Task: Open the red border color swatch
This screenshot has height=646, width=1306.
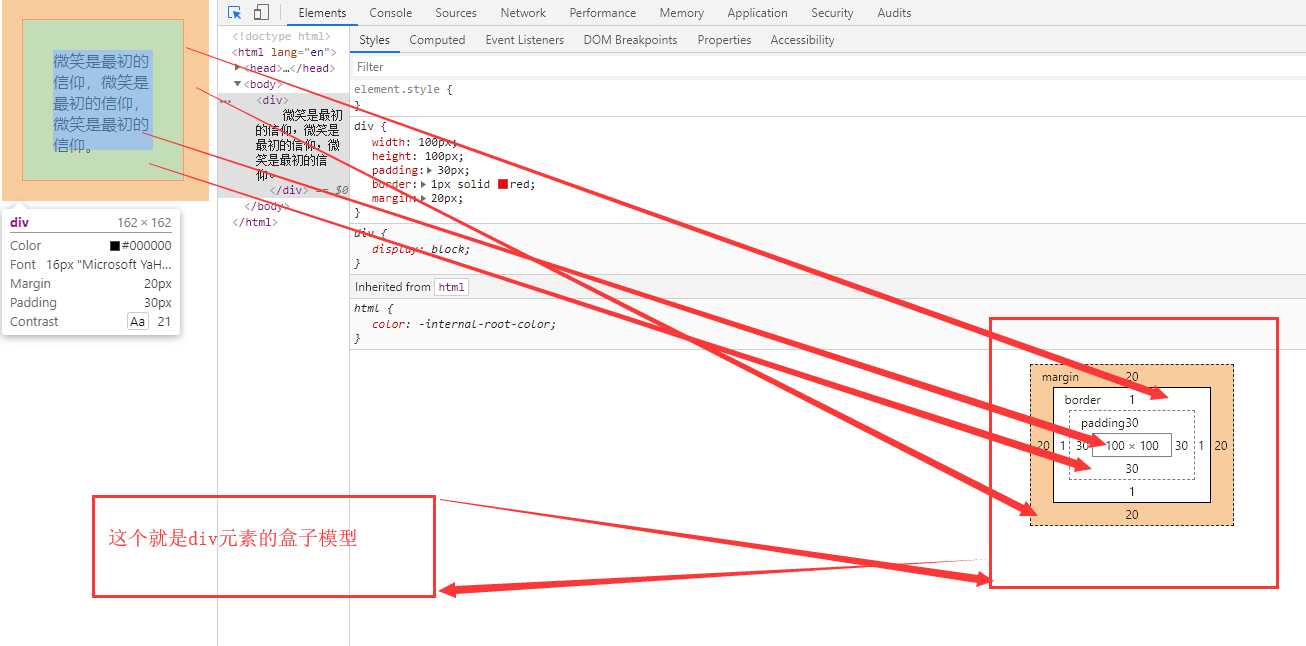Action: [502, 184]
